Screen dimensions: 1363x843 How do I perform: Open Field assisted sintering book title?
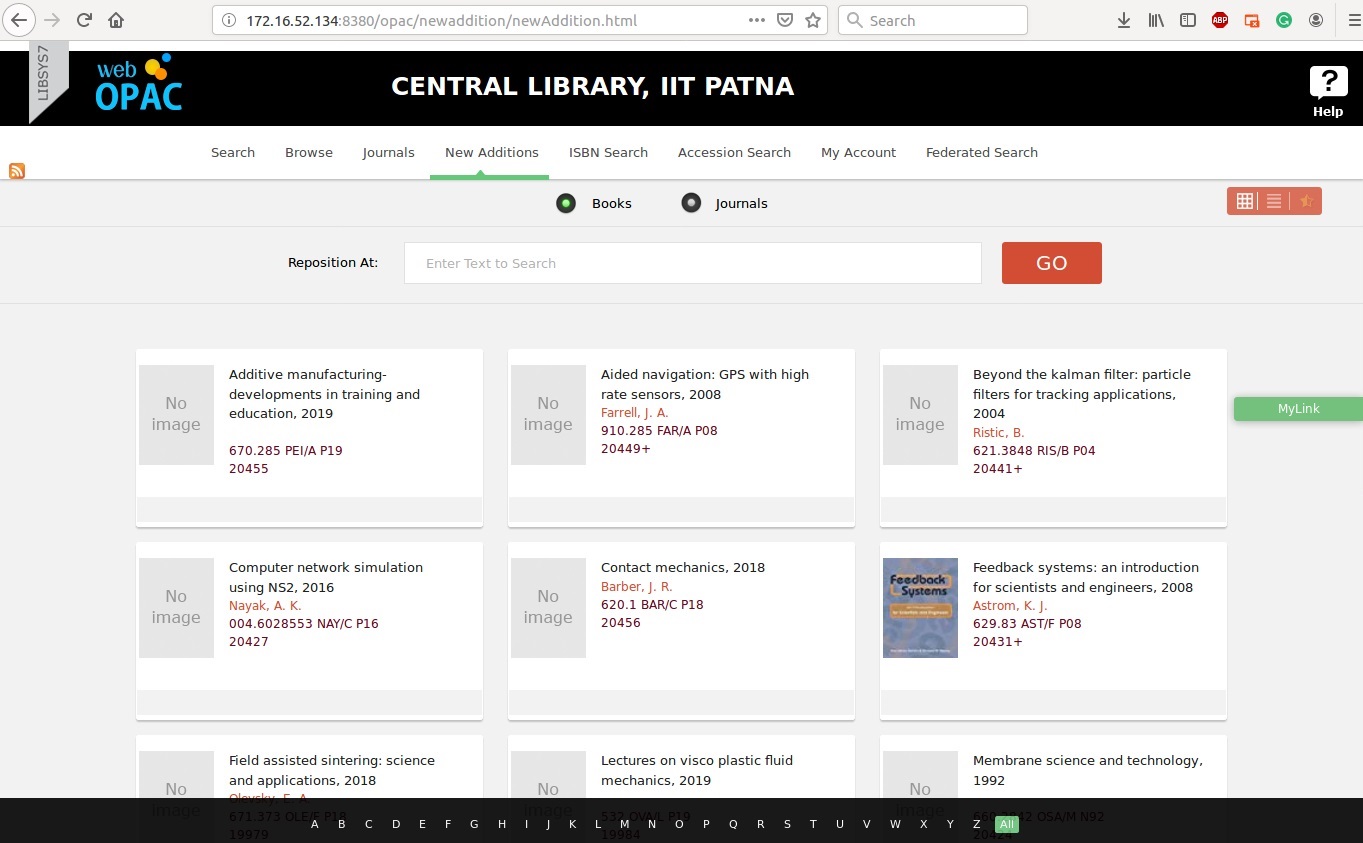tap(332, 770)
